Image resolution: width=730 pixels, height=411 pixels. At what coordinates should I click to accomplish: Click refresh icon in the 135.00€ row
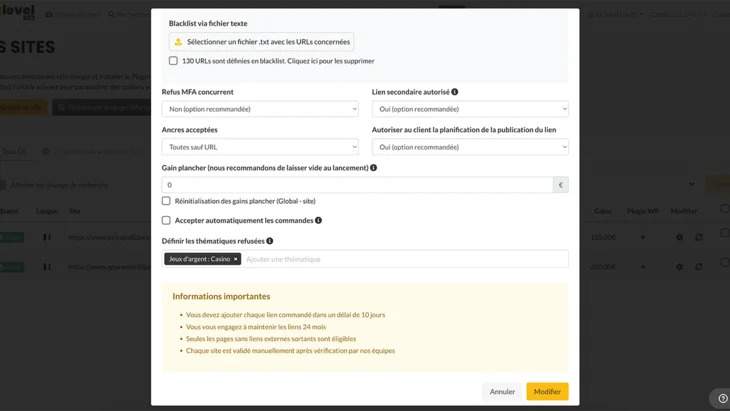699,237
